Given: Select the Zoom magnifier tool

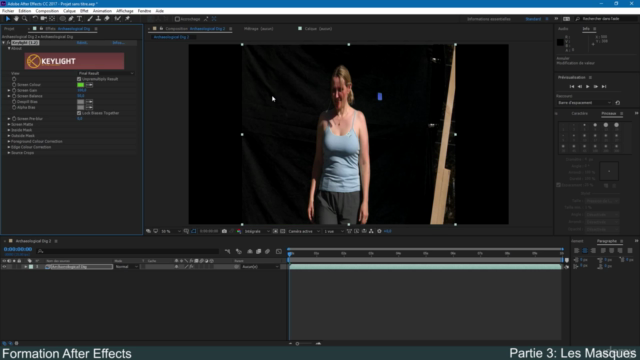Looking at the screenshot, I should click(x=25, y=19).
